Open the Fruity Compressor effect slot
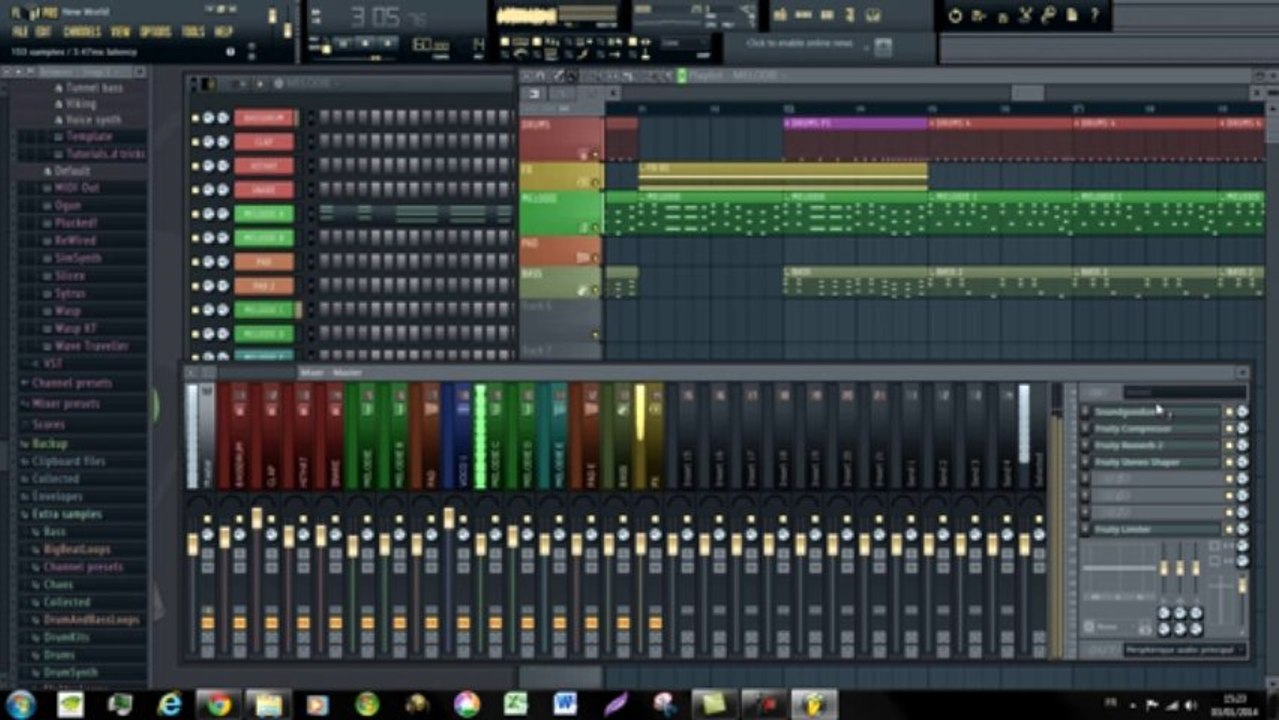The image size is (1279, 720). [x=1157, y=429]
